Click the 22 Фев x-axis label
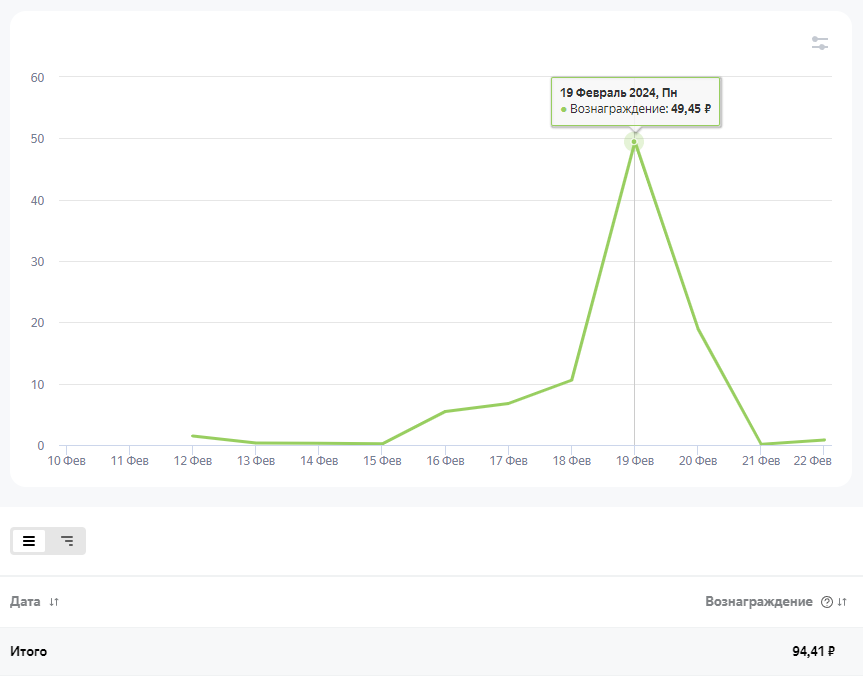This screenshot has width=863, height=677. [812, 461]
